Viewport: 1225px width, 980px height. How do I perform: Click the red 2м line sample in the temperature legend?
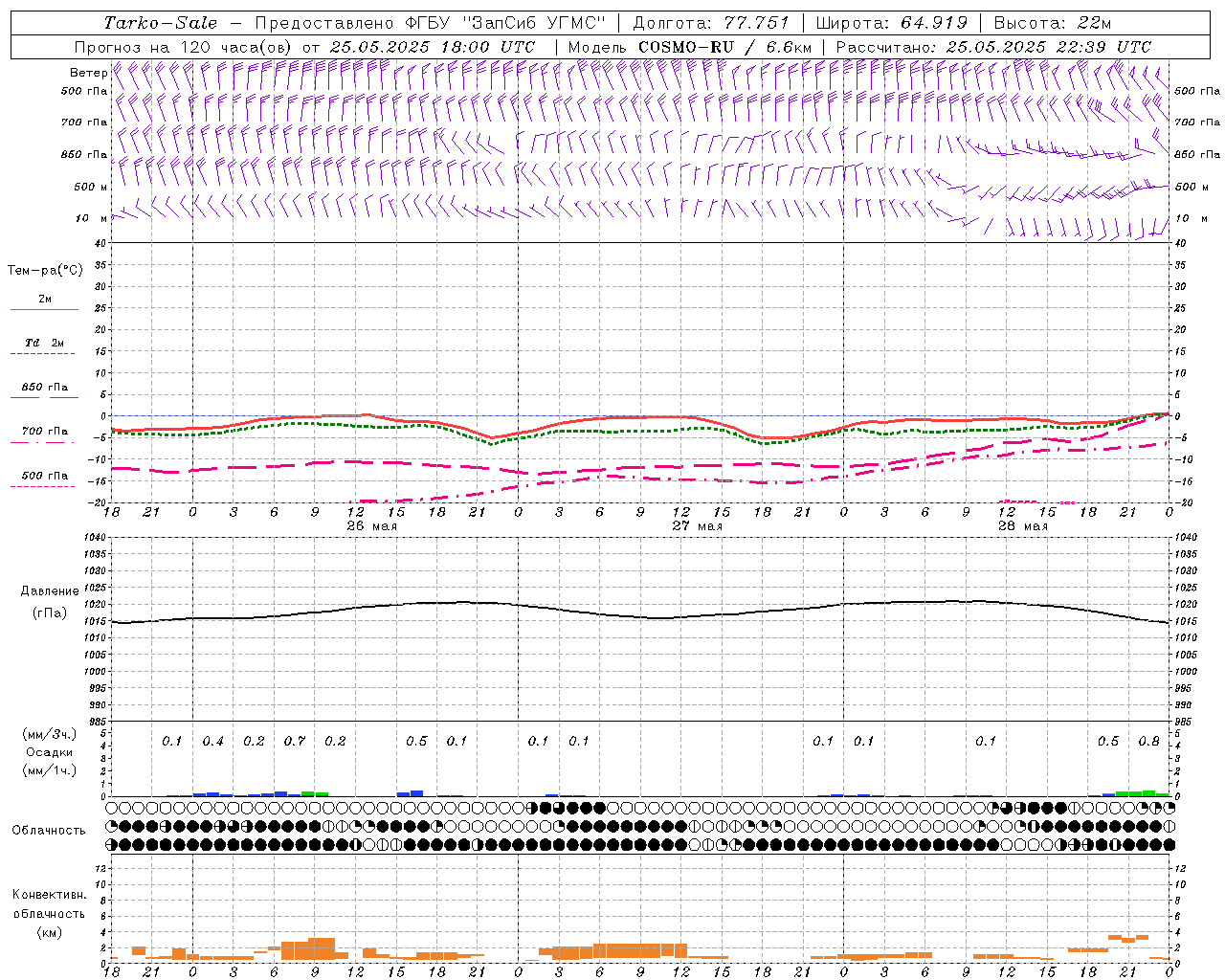point(44,310)
